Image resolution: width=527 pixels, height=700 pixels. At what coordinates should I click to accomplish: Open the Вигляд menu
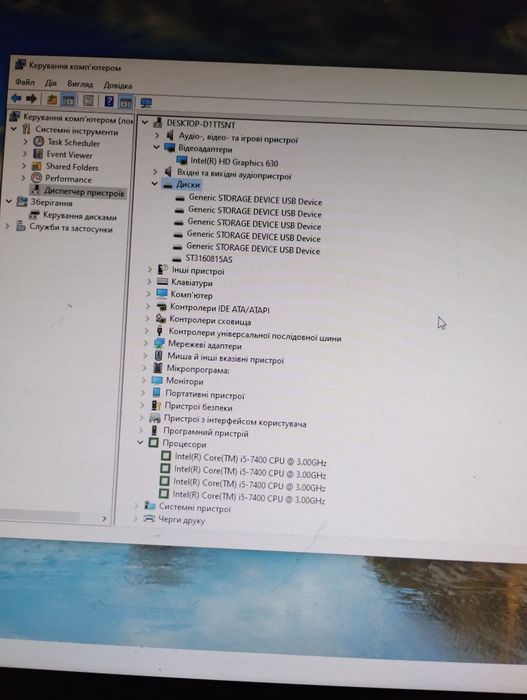[x=80, y=84]
